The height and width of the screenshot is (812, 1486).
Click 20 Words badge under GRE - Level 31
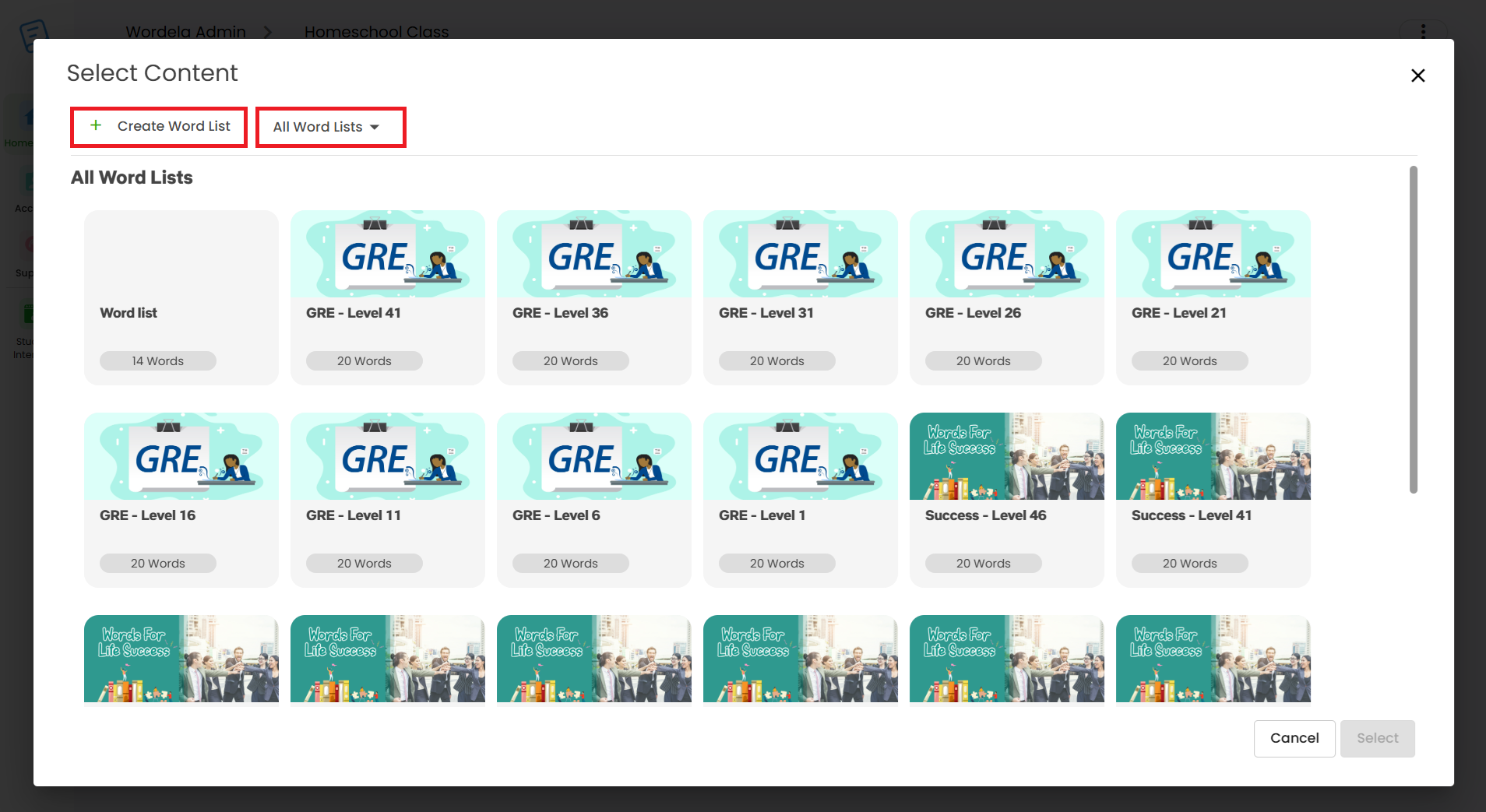(777, 361)
